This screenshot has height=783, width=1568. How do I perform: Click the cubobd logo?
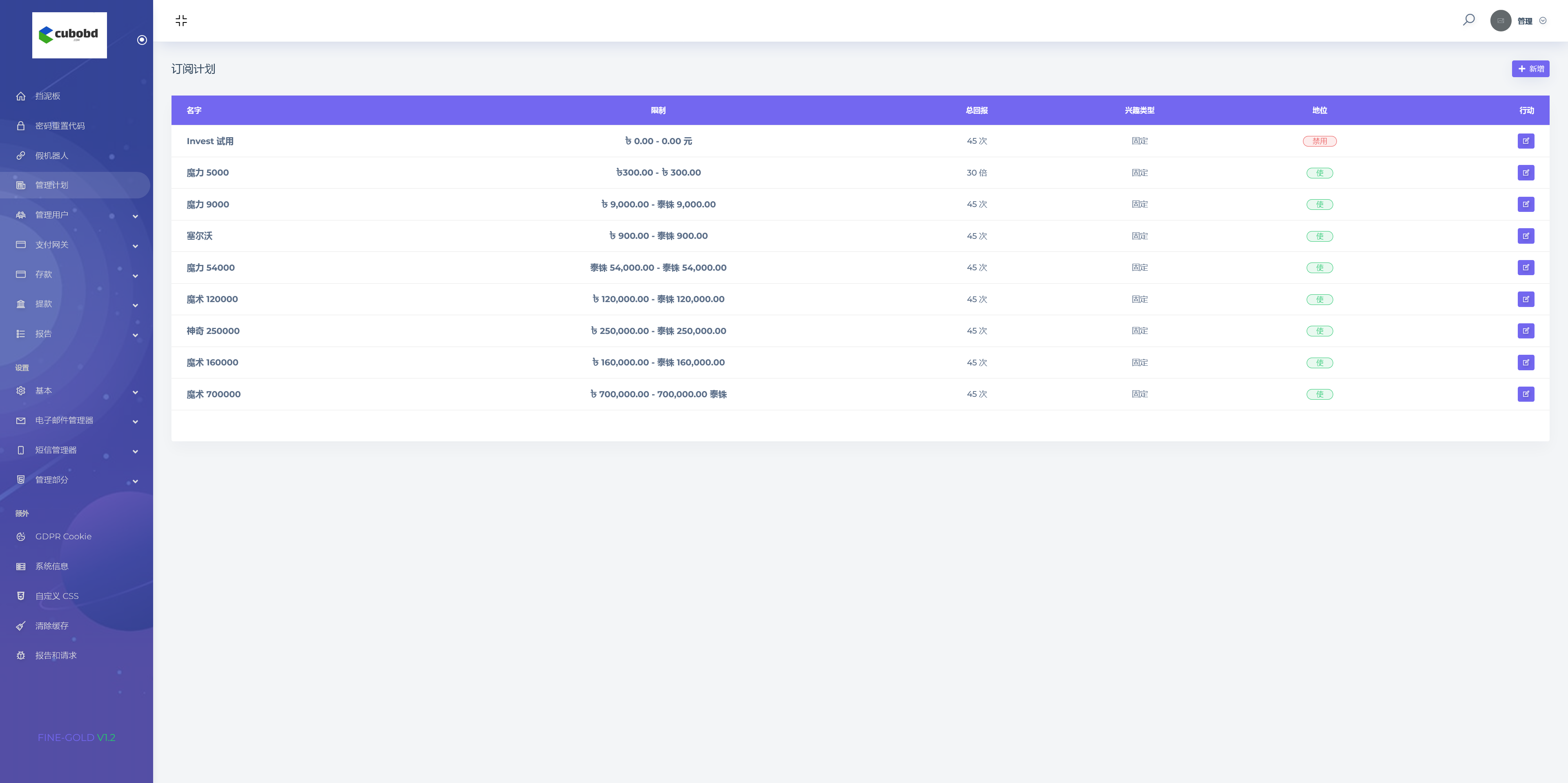click(69, 35)
